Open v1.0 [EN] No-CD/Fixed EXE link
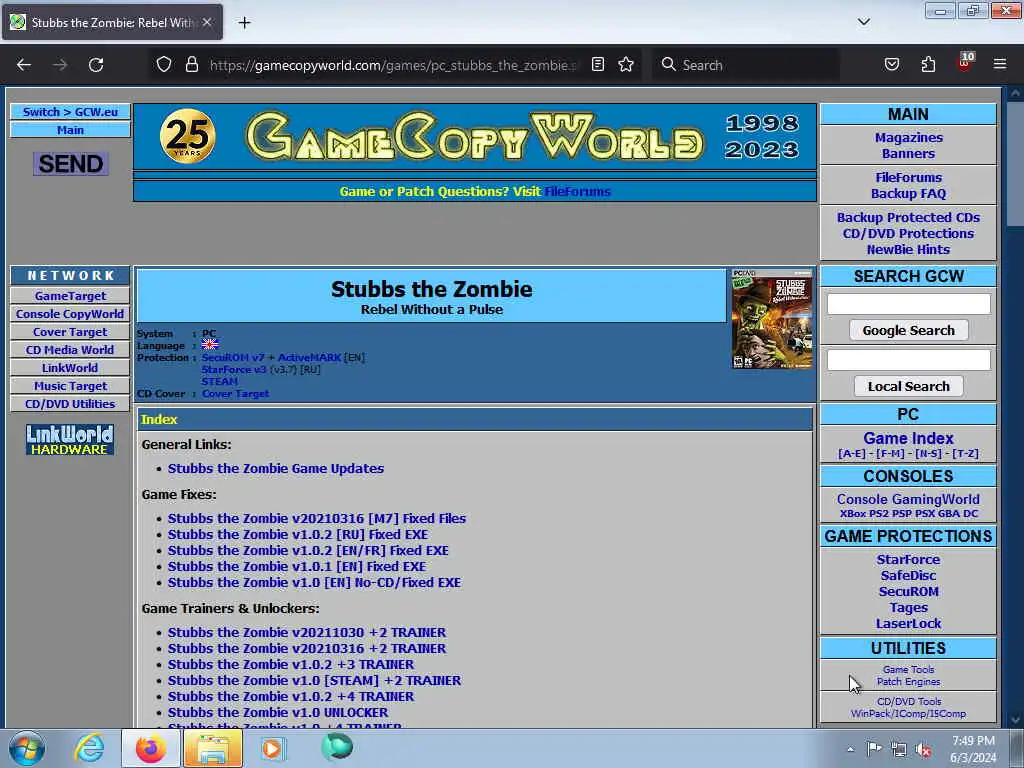This screenshot has height=768, width=1024. coord(314,583)
